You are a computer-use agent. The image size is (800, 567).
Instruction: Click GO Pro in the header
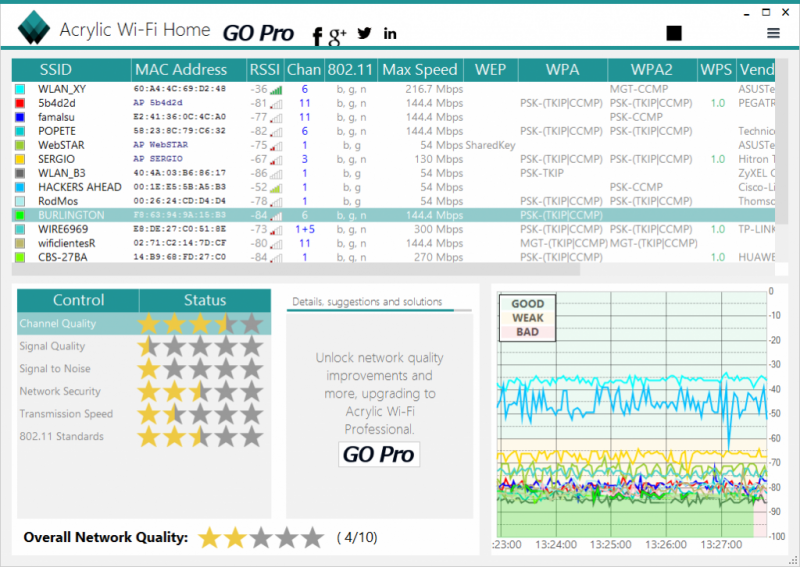point(258,33)
